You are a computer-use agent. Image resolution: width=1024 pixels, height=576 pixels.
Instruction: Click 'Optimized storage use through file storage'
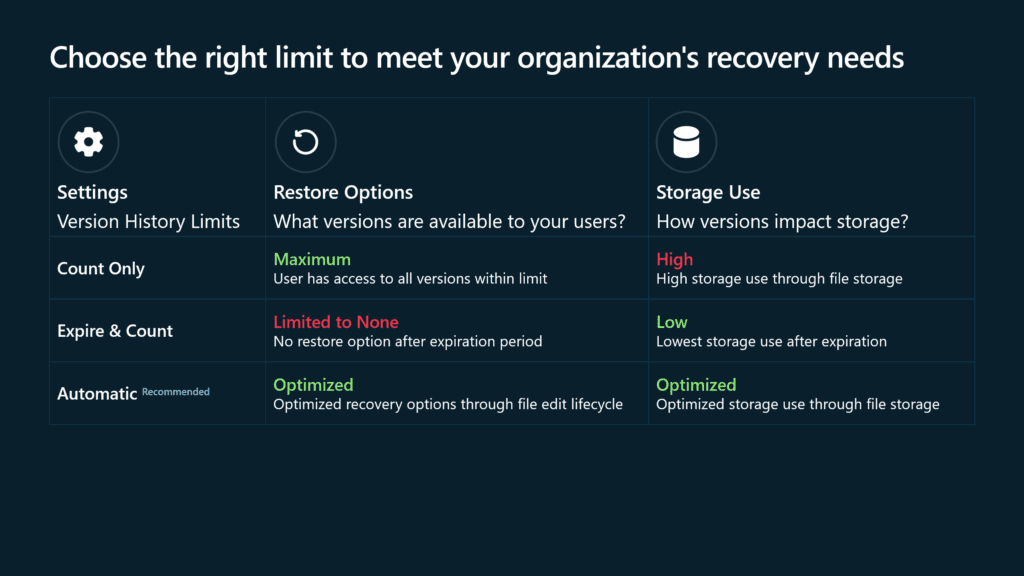point(797,404)
